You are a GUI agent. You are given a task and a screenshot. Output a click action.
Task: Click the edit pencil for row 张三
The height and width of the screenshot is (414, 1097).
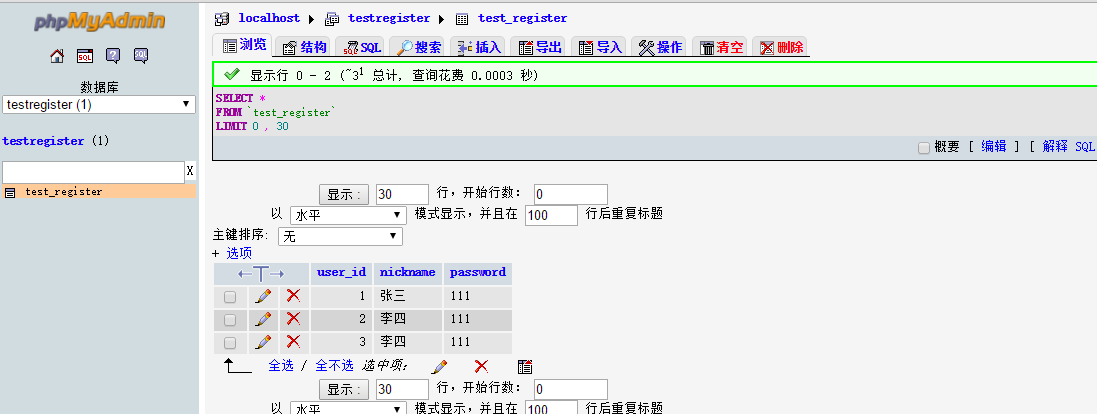(x=263, y=297)
